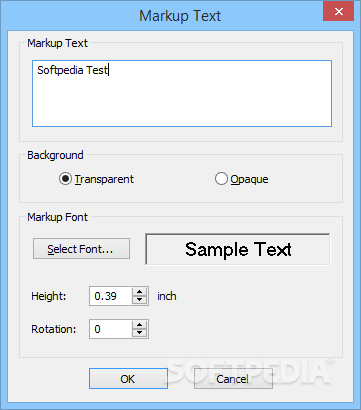Click the Sample Text font preview
This screenshot has width=361, height=410.
(x=238, y=249)
